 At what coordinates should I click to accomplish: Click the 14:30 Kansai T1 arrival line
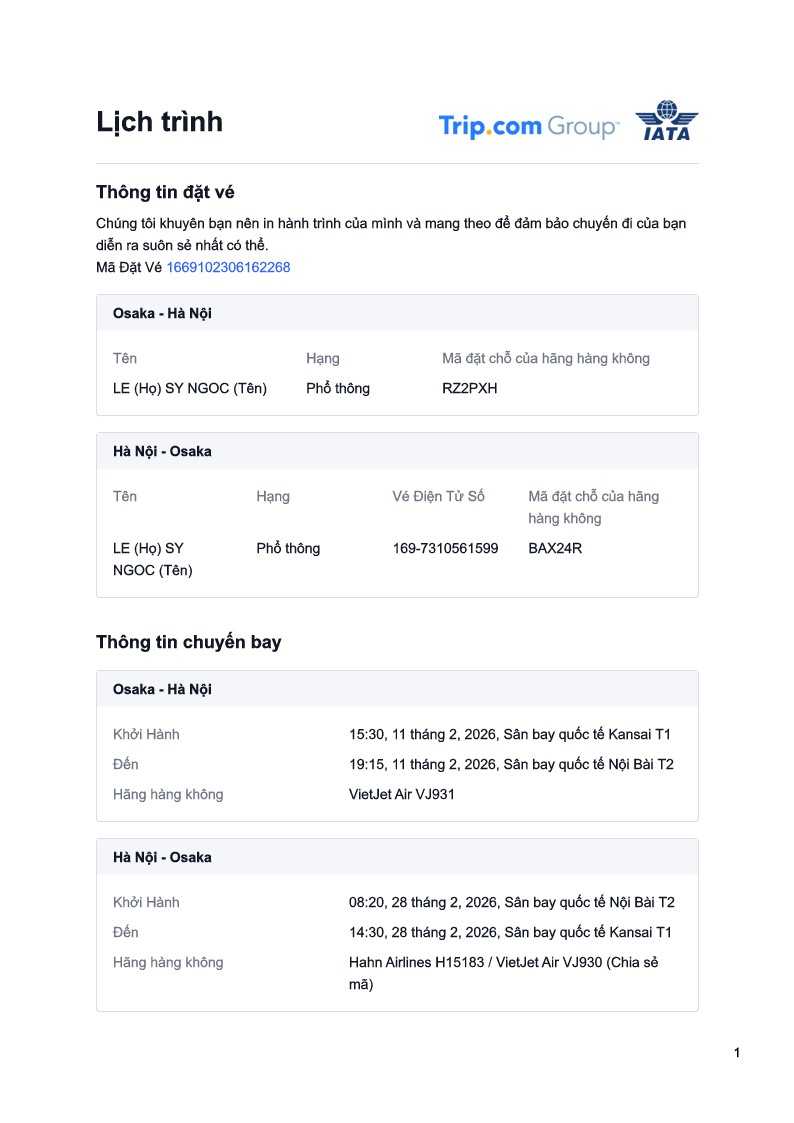[x=510, y=932]
